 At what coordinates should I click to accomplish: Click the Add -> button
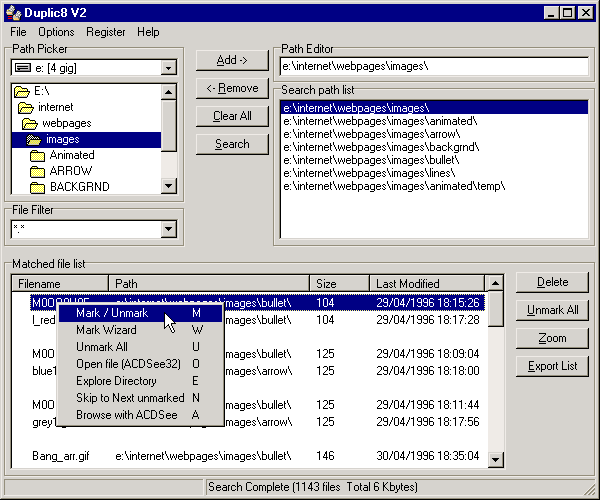click(x=232, y=60)
